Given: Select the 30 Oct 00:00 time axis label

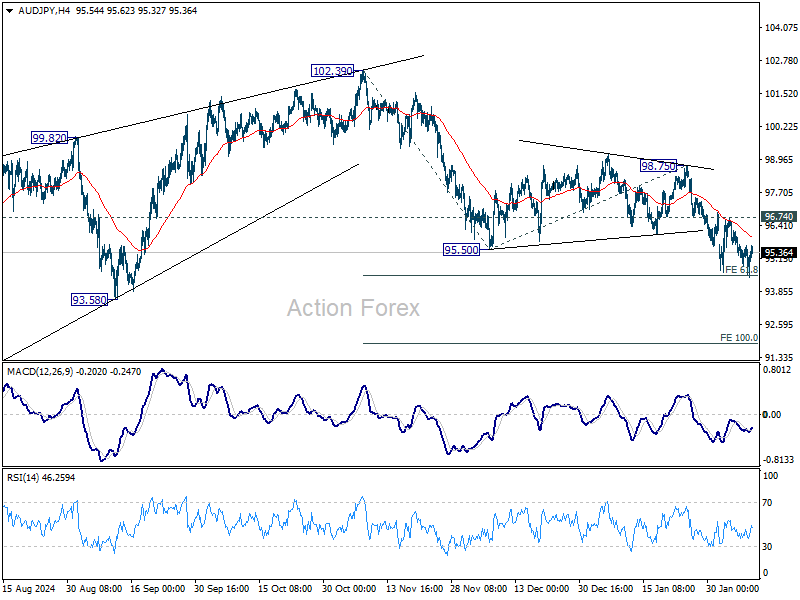Looking at the screenshot, I should click(x=349, y=589).
